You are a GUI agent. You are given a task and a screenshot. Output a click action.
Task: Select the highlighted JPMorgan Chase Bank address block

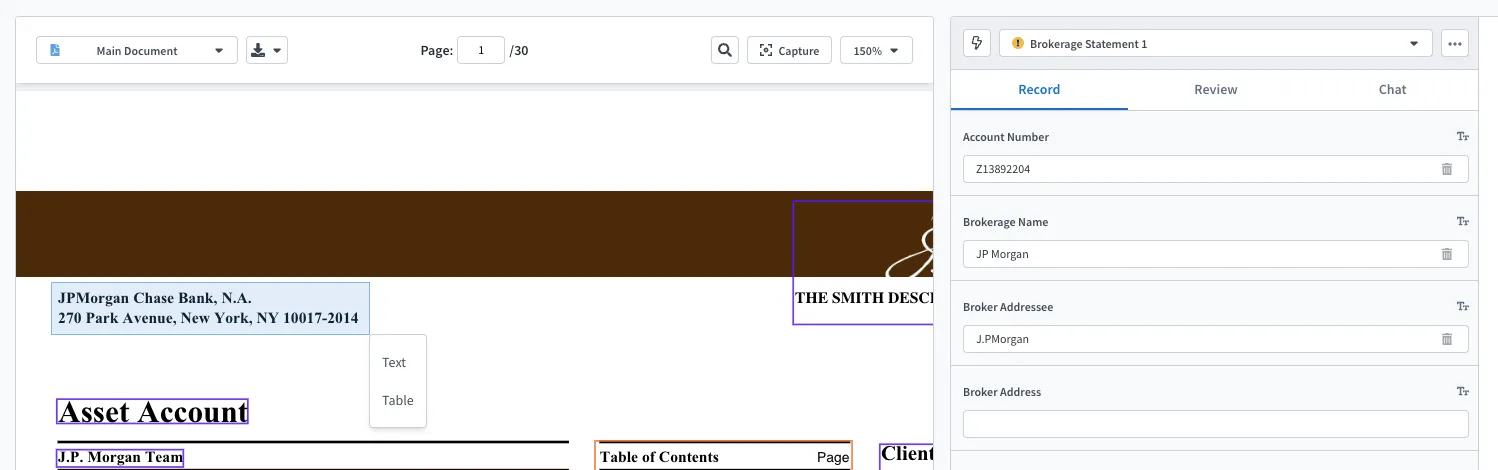[x=210, y=308]
